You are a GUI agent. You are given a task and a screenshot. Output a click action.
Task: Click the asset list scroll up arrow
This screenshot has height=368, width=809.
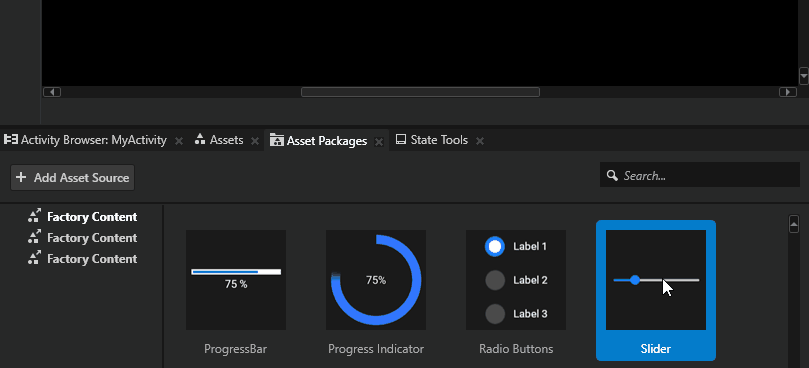click(x=794, y=225)
